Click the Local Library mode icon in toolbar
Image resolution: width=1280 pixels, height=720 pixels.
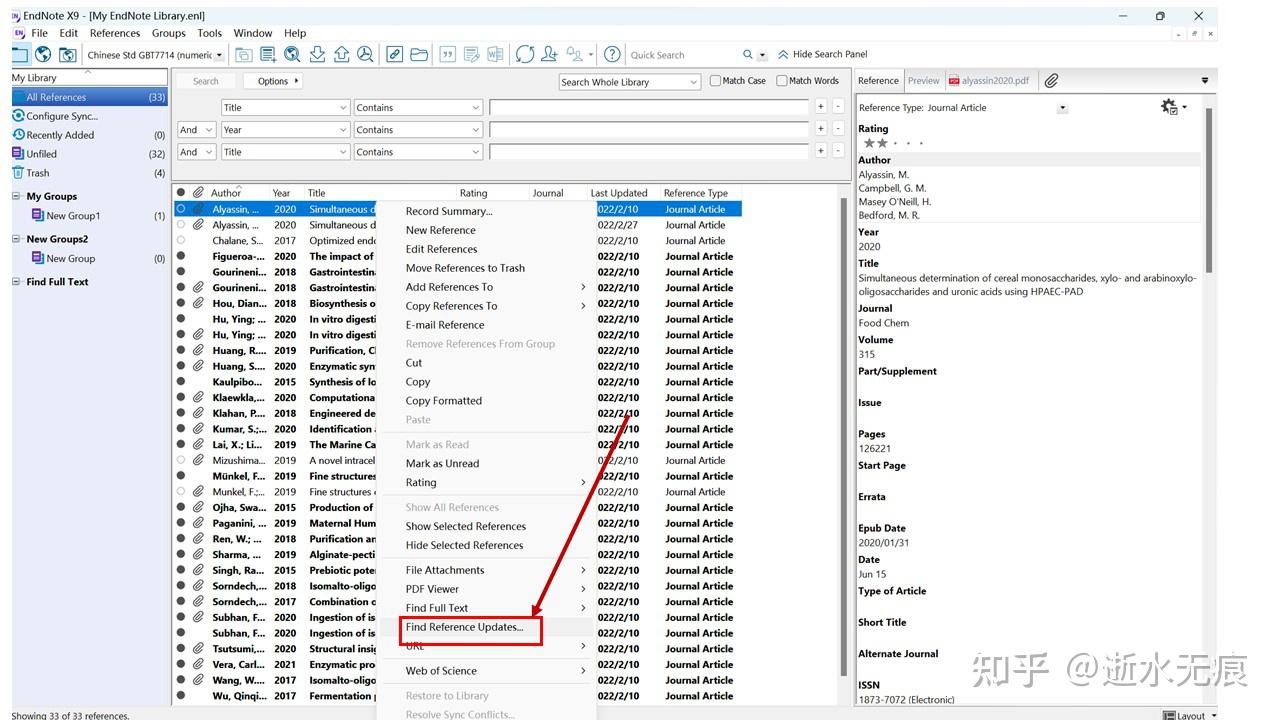[x=20, y=55]
